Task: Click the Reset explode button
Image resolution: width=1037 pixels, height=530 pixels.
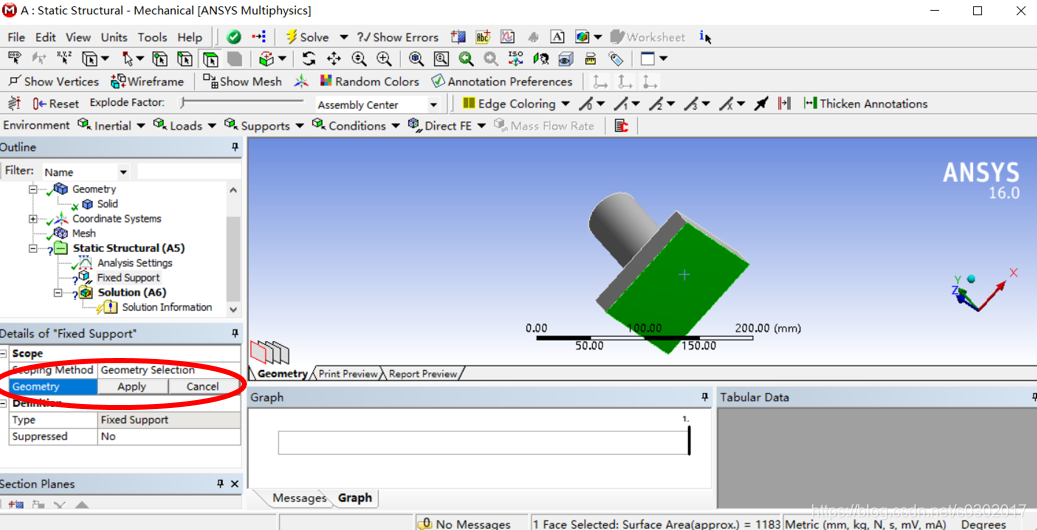Action: (x=56, y=103)
